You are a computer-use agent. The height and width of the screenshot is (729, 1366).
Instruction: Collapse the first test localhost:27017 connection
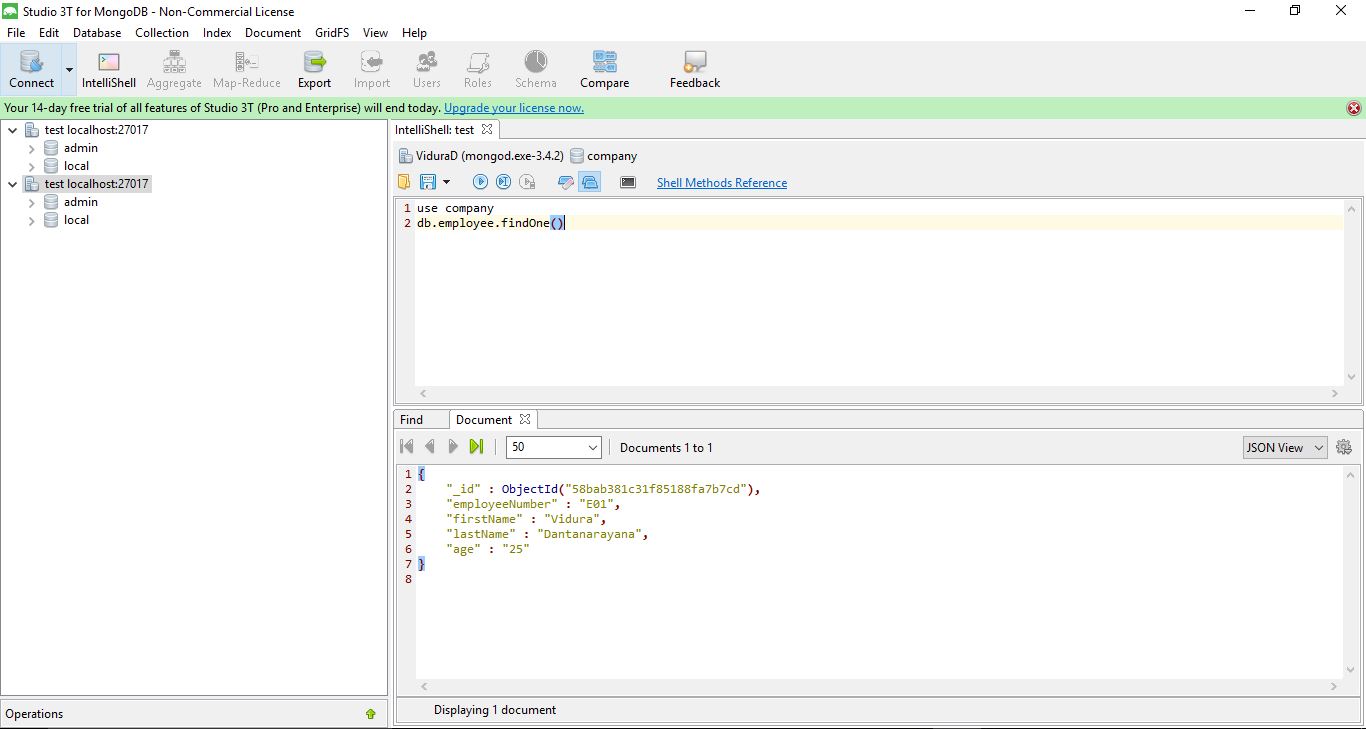pyautogui.click(x=13, y=130)
